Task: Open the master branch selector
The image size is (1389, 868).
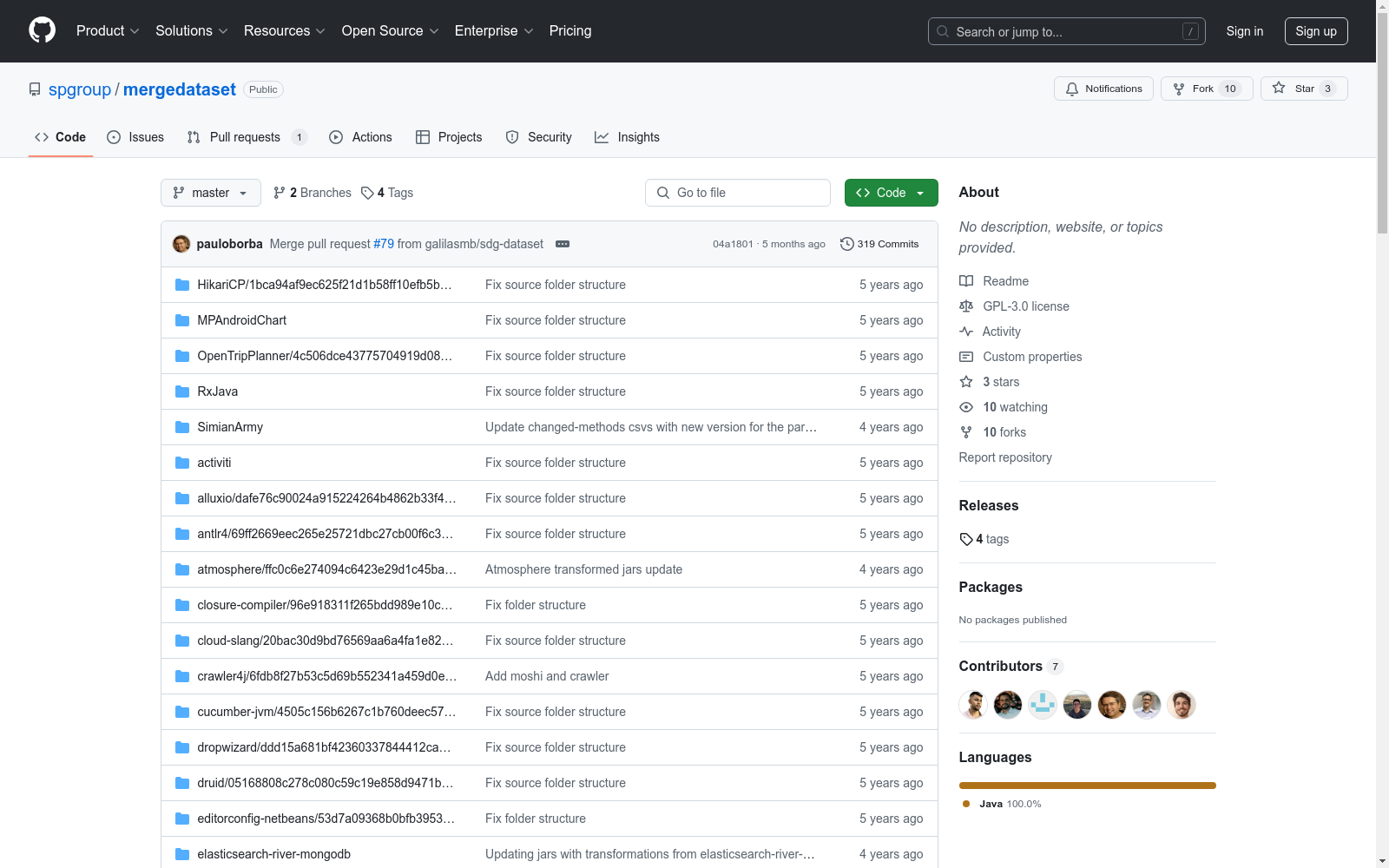Action: (x=211, y=193)
